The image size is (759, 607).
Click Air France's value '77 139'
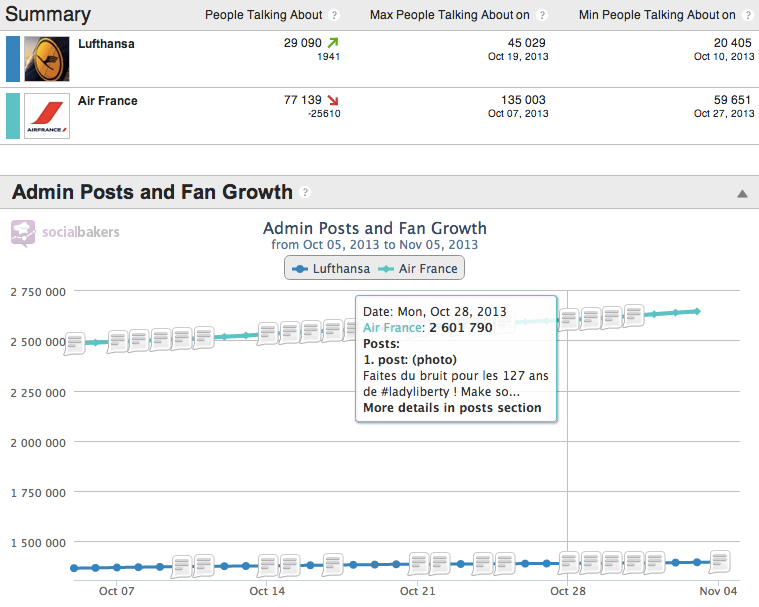pyautogui.click(x=303, y=100)
